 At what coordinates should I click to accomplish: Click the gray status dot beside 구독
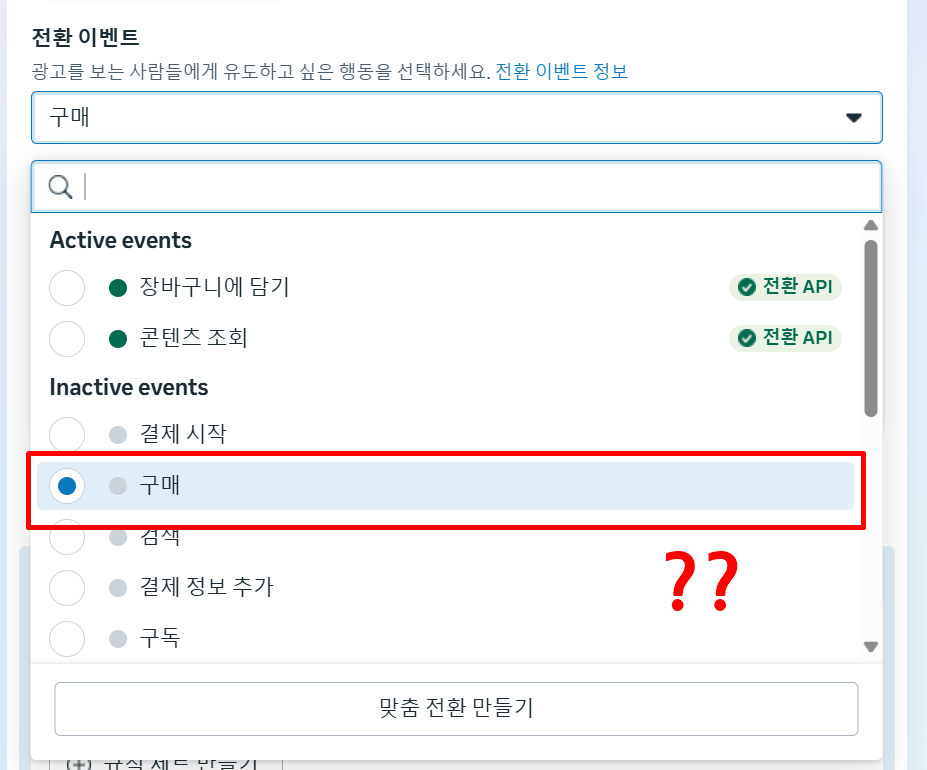point(118,639)
